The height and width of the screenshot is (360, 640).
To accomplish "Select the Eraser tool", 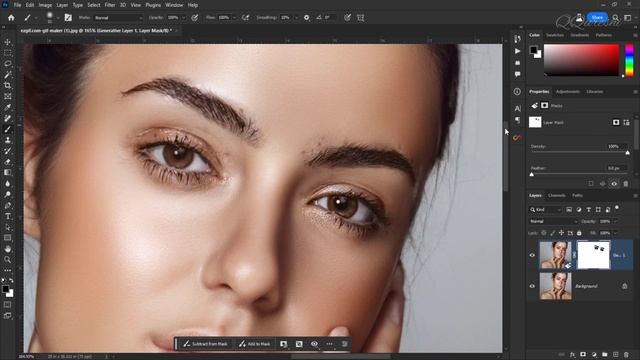I will click(7, 162).
